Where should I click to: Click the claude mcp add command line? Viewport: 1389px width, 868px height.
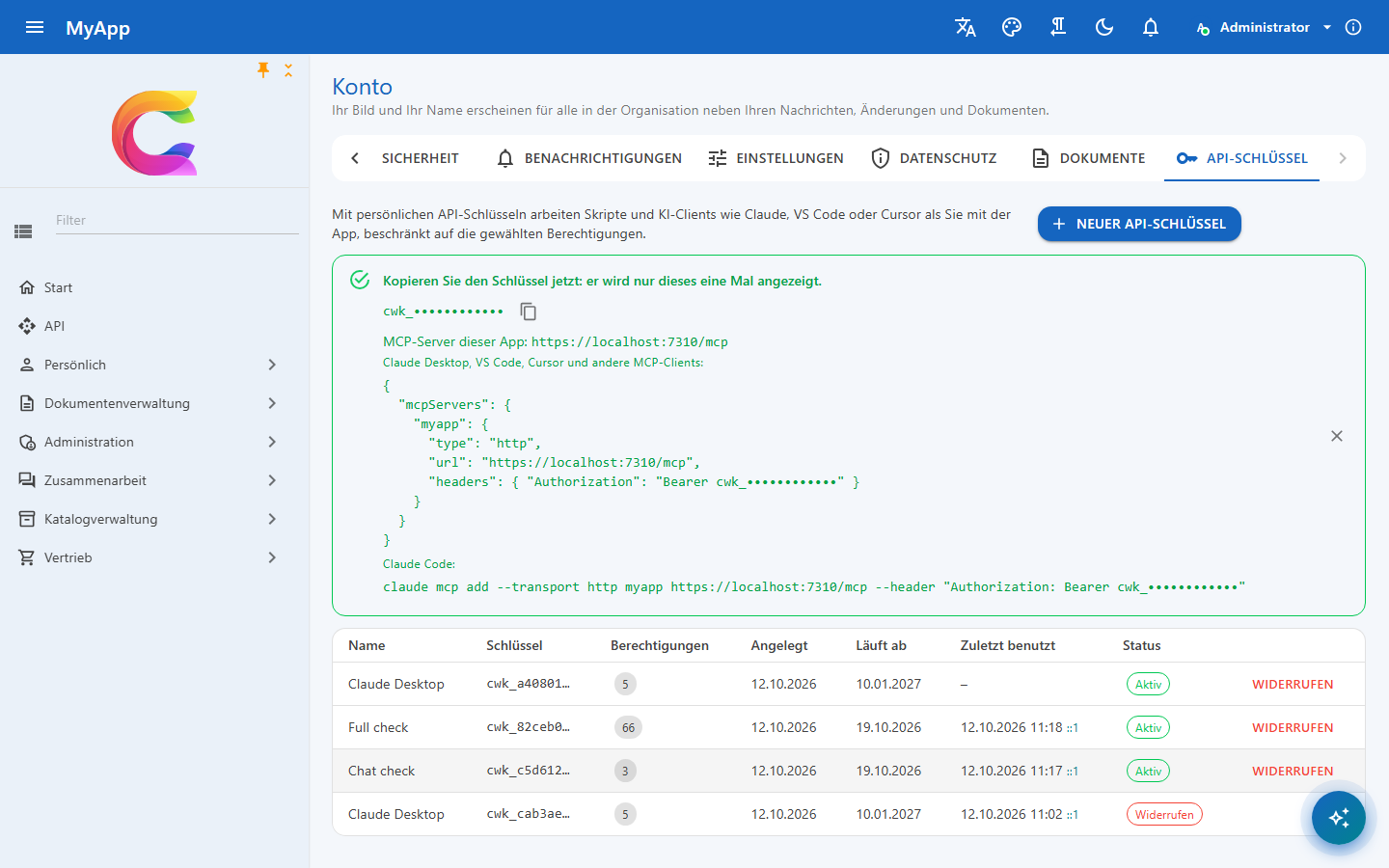pos(814,586)
